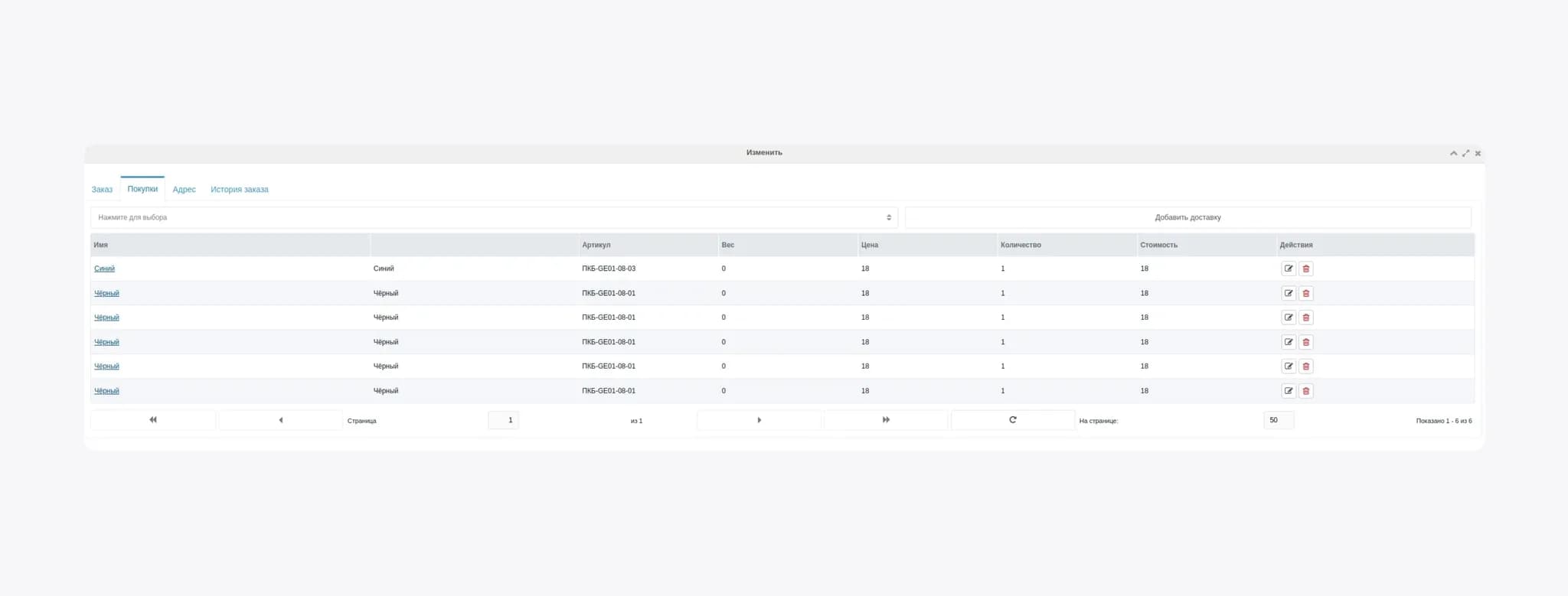The height and width of the screenshot is (596, 1568).
Task: Click the items-per-page field showing 50
Action: click(1278, 420)
